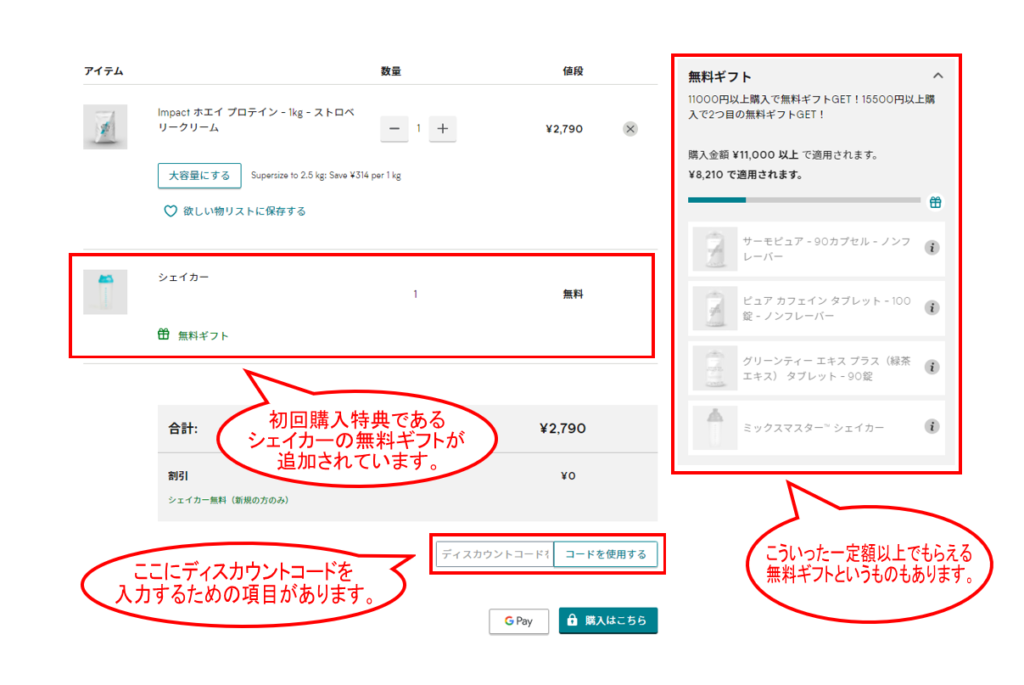This screenshot has height=685, width=1024.
Task: Increase Impact whey protein quantity with plus
Action: (442, 129)
